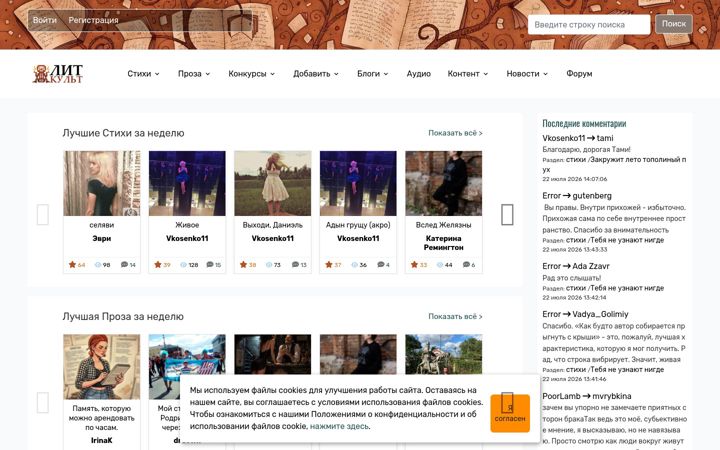Click the 22 июля 2026 14:07:06 timestamp
The height and width of the screenshot is (450, 720).
pyautogui.click(x=574, y=179)
